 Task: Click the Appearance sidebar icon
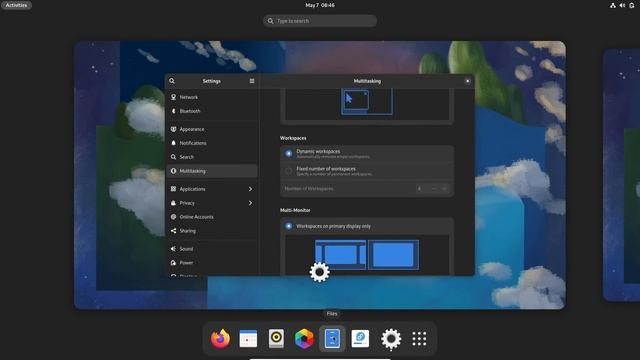173,129
